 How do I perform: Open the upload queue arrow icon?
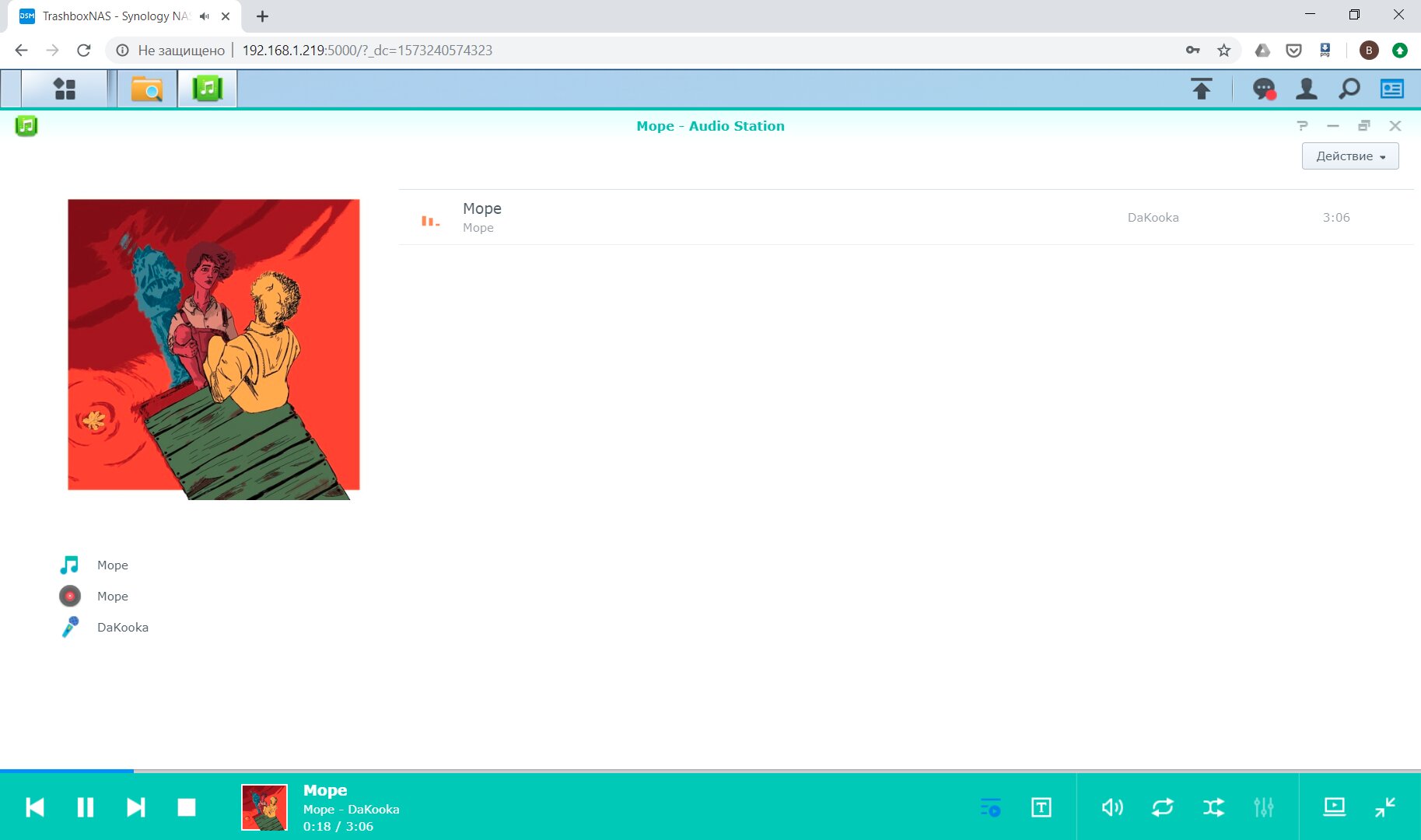pyautogui.click(x=1202, y=89)
